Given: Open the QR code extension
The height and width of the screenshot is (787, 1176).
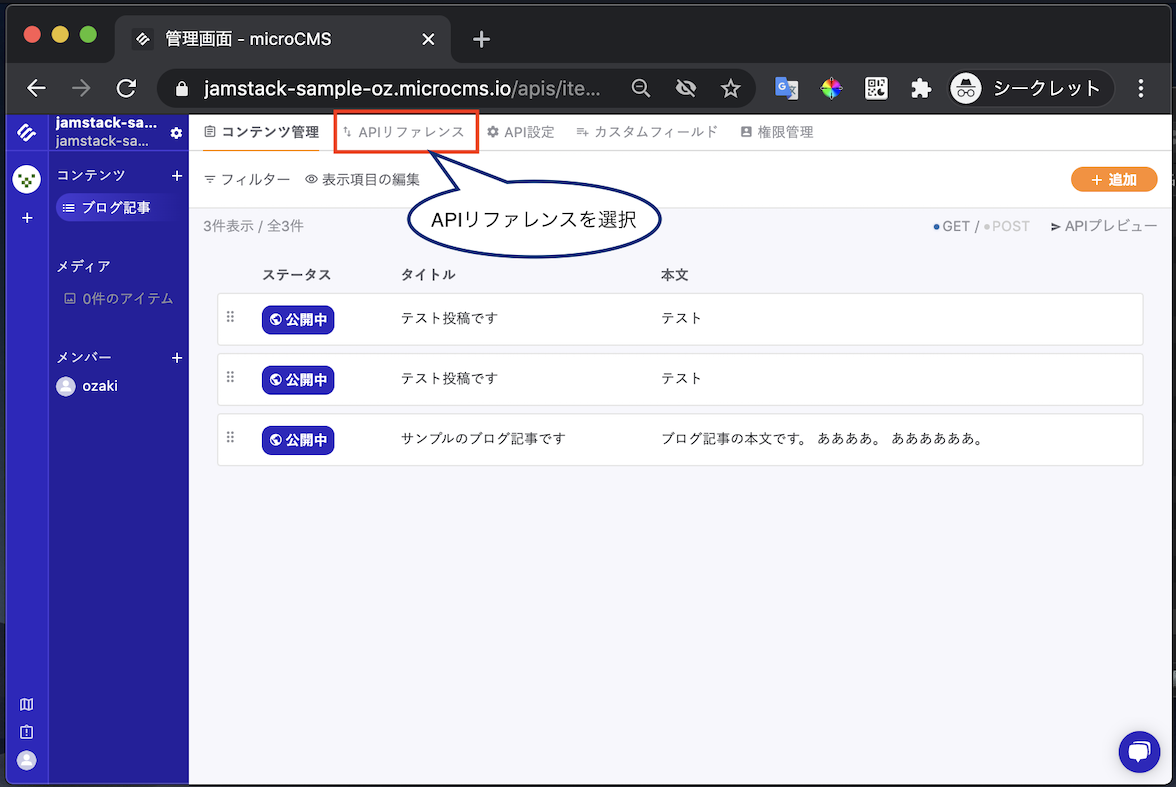Looking at the screenshot, I should pyautogui.click(x=876, y=89).
